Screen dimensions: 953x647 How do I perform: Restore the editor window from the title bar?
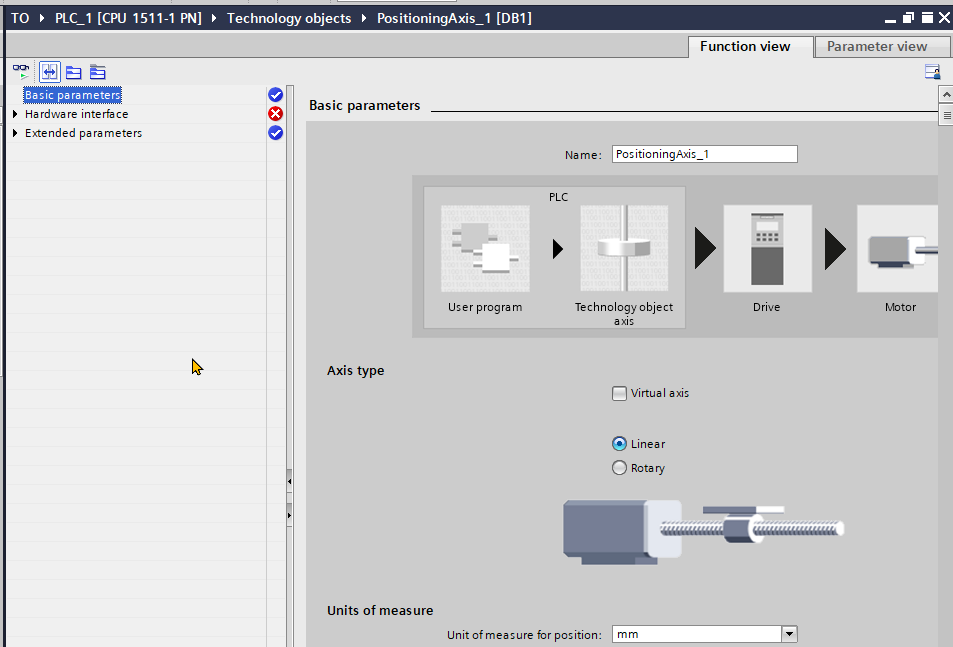[x=908, y=18]
